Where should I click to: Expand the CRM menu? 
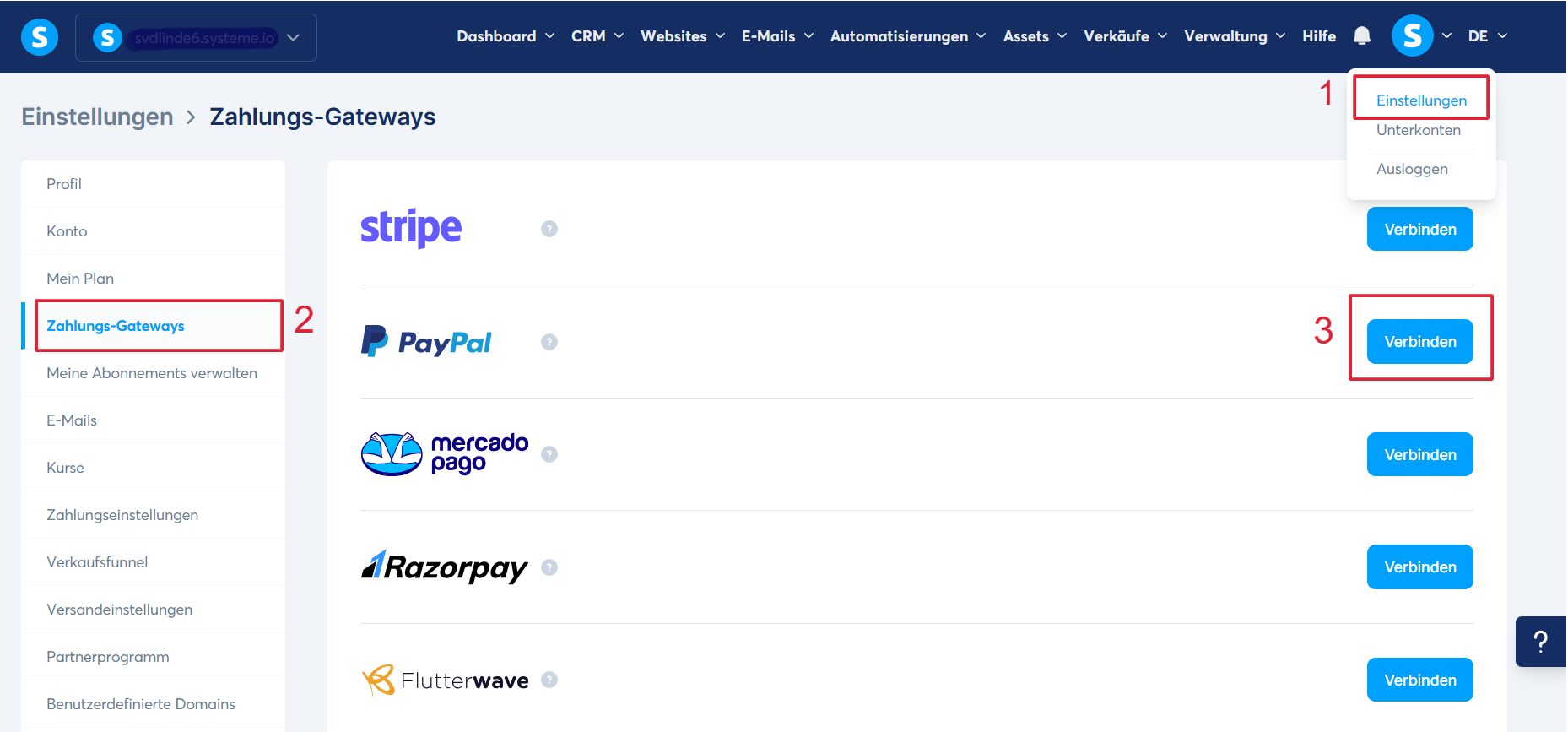click(597, 36)
